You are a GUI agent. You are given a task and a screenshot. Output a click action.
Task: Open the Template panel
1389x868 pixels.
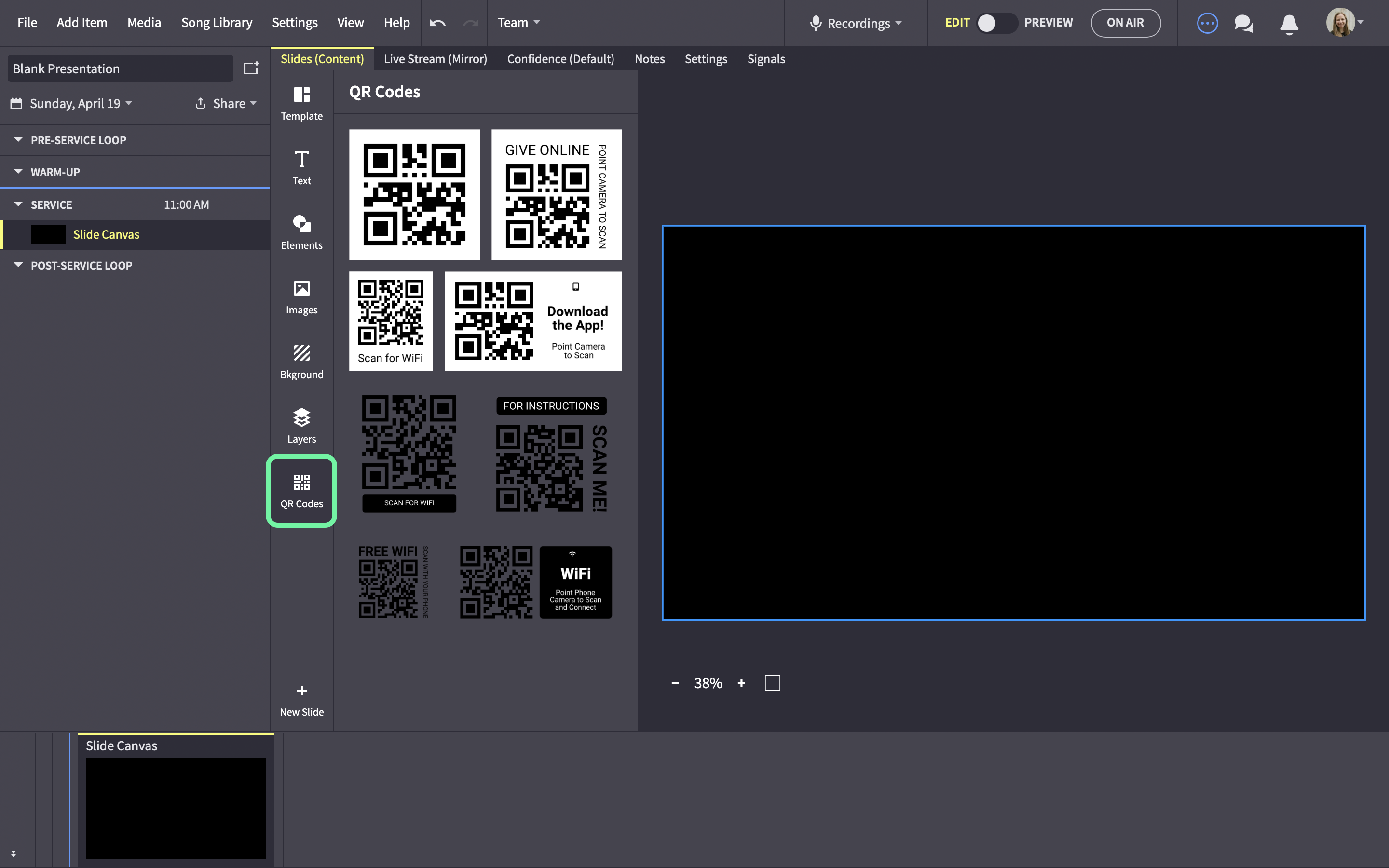click(x=301, y=103)
